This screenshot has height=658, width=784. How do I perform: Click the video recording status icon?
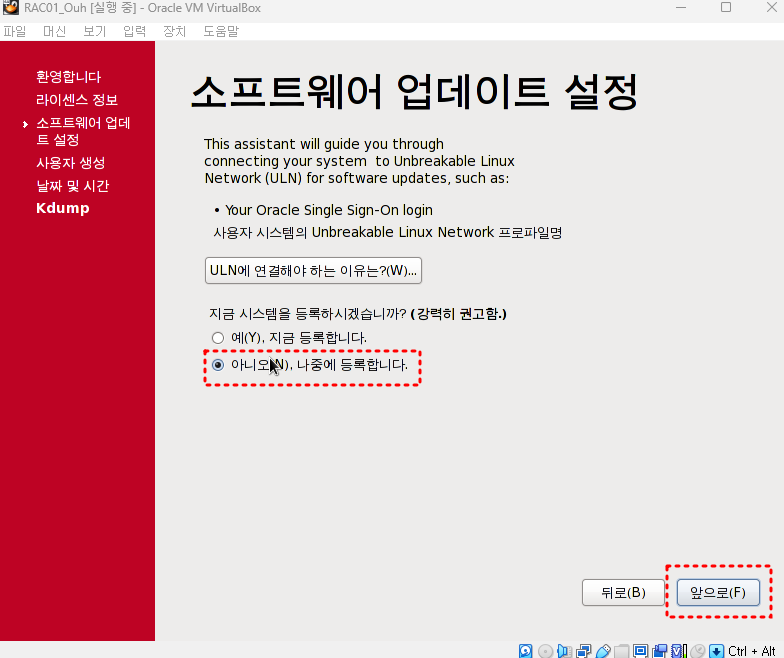[x=660, y=650]
